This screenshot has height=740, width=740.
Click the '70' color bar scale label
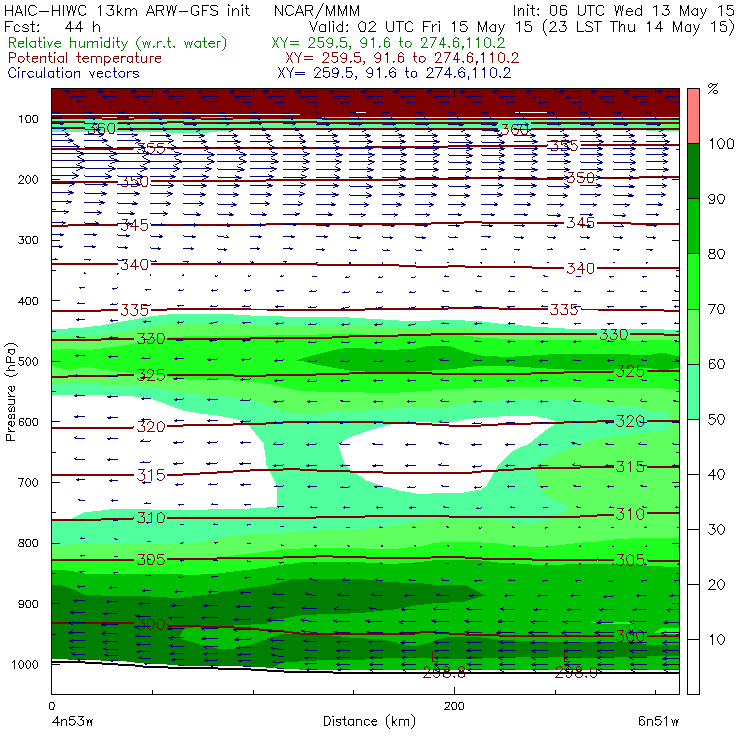(x=716, y=309)
